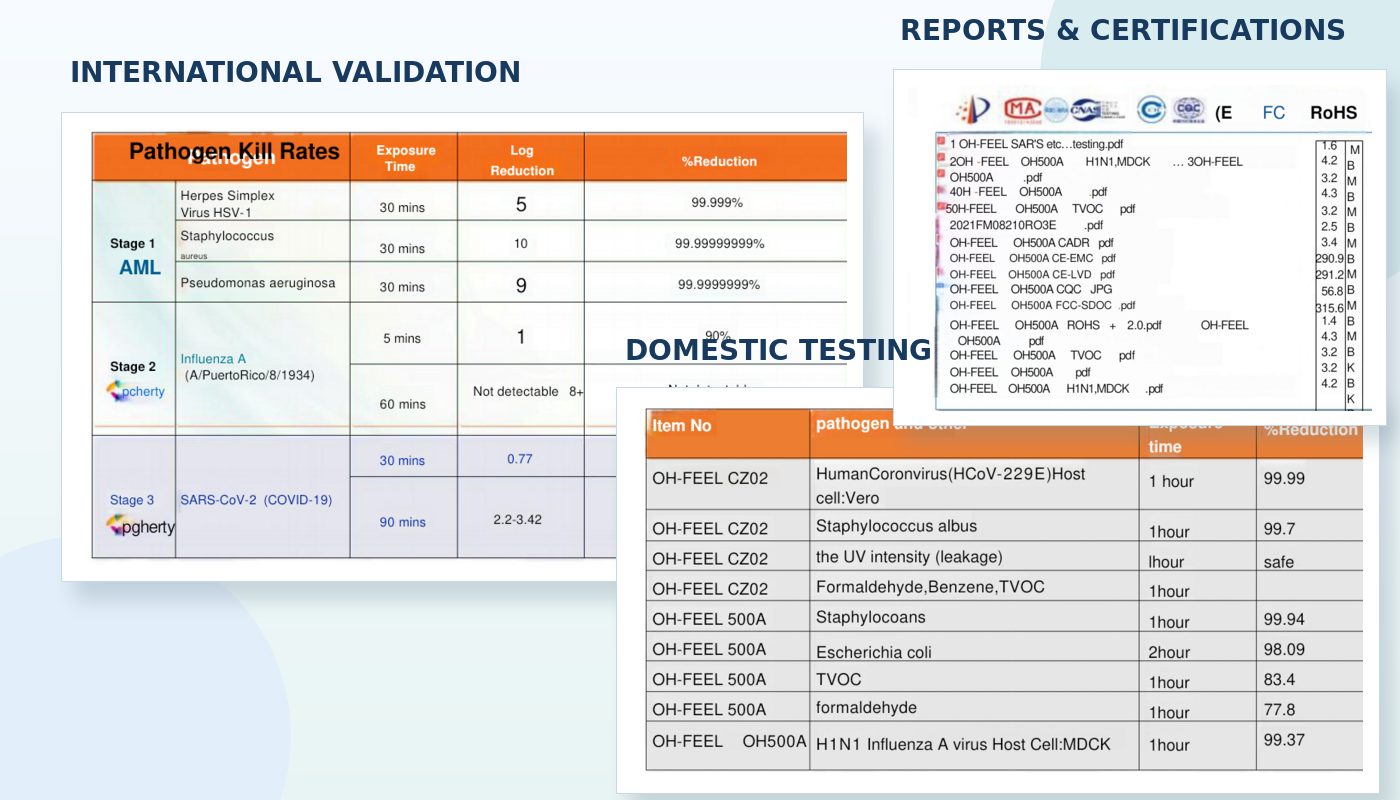
Task: Click the '83.4' reduction value
Action: (x=1279, y=679)
